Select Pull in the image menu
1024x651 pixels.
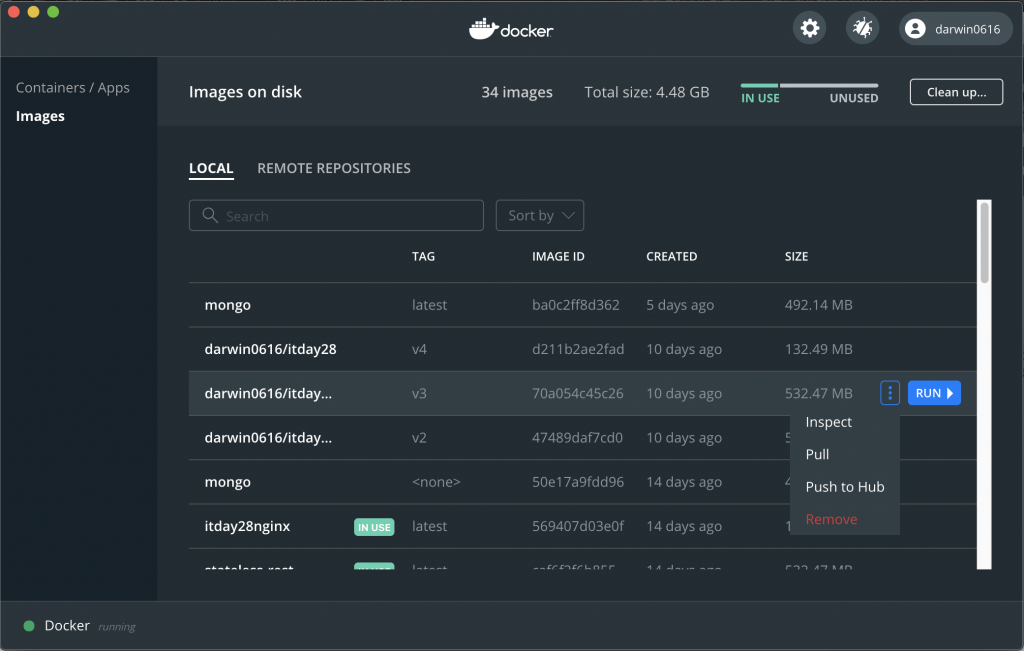click(818, 454)
